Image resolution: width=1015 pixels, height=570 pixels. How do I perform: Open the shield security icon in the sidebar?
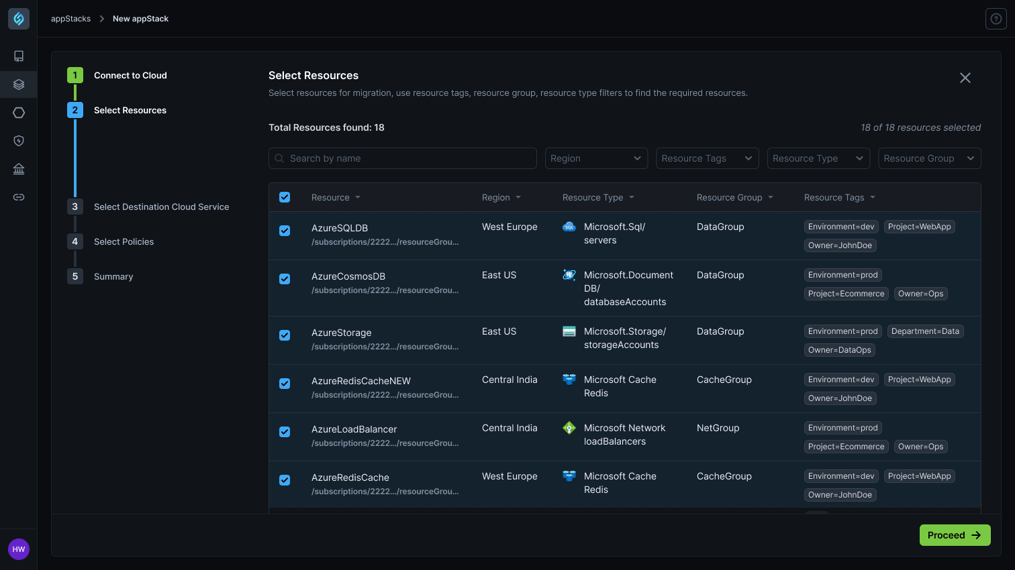(x=19, y=141)
